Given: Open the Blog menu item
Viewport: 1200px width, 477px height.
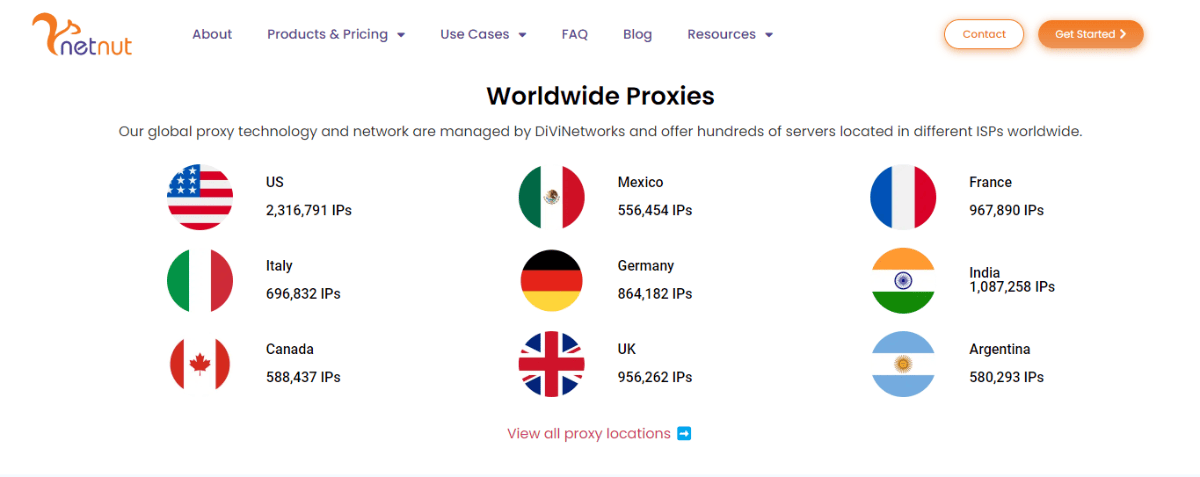Looking at the screenshot, I should point(637,34).
